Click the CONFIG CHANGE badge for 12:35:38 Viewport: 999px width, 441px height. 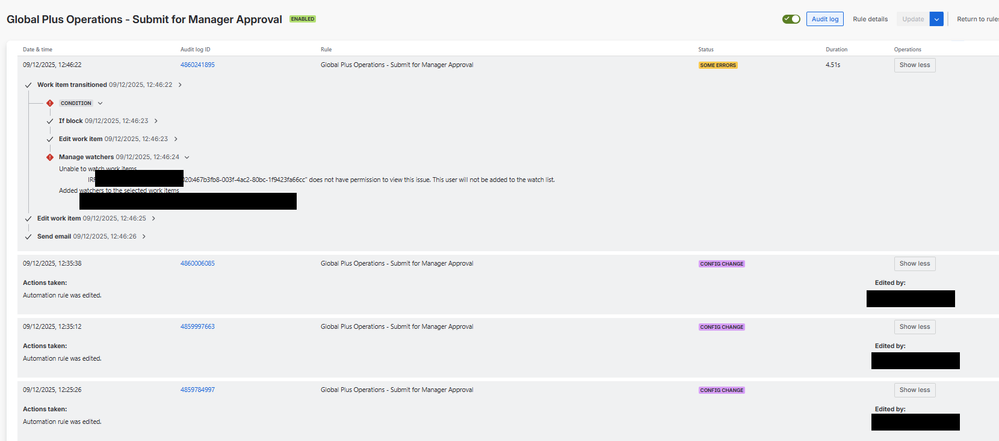coord(722,263)
